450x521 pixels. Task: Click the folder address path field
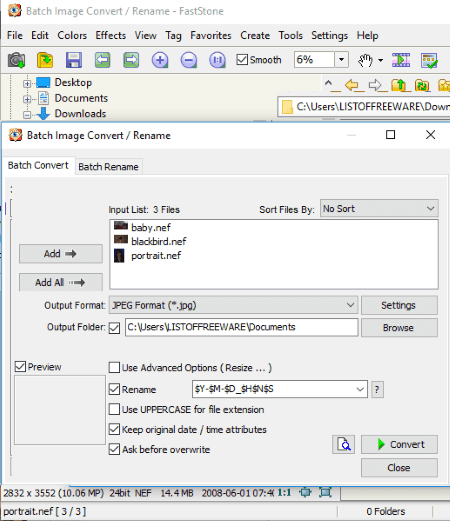[x=364, y=107]
